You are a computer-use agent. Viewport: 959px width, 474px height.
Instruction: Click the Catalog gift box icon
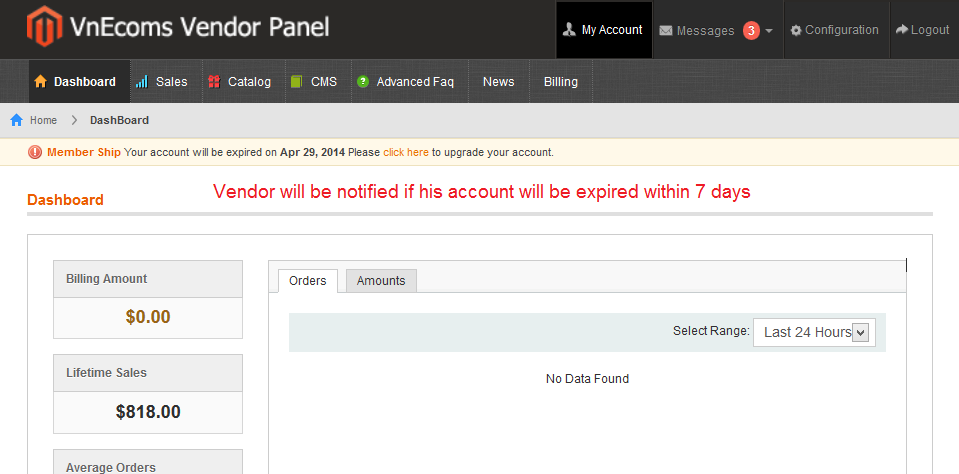pyautogui.click(x=214, y=81)
